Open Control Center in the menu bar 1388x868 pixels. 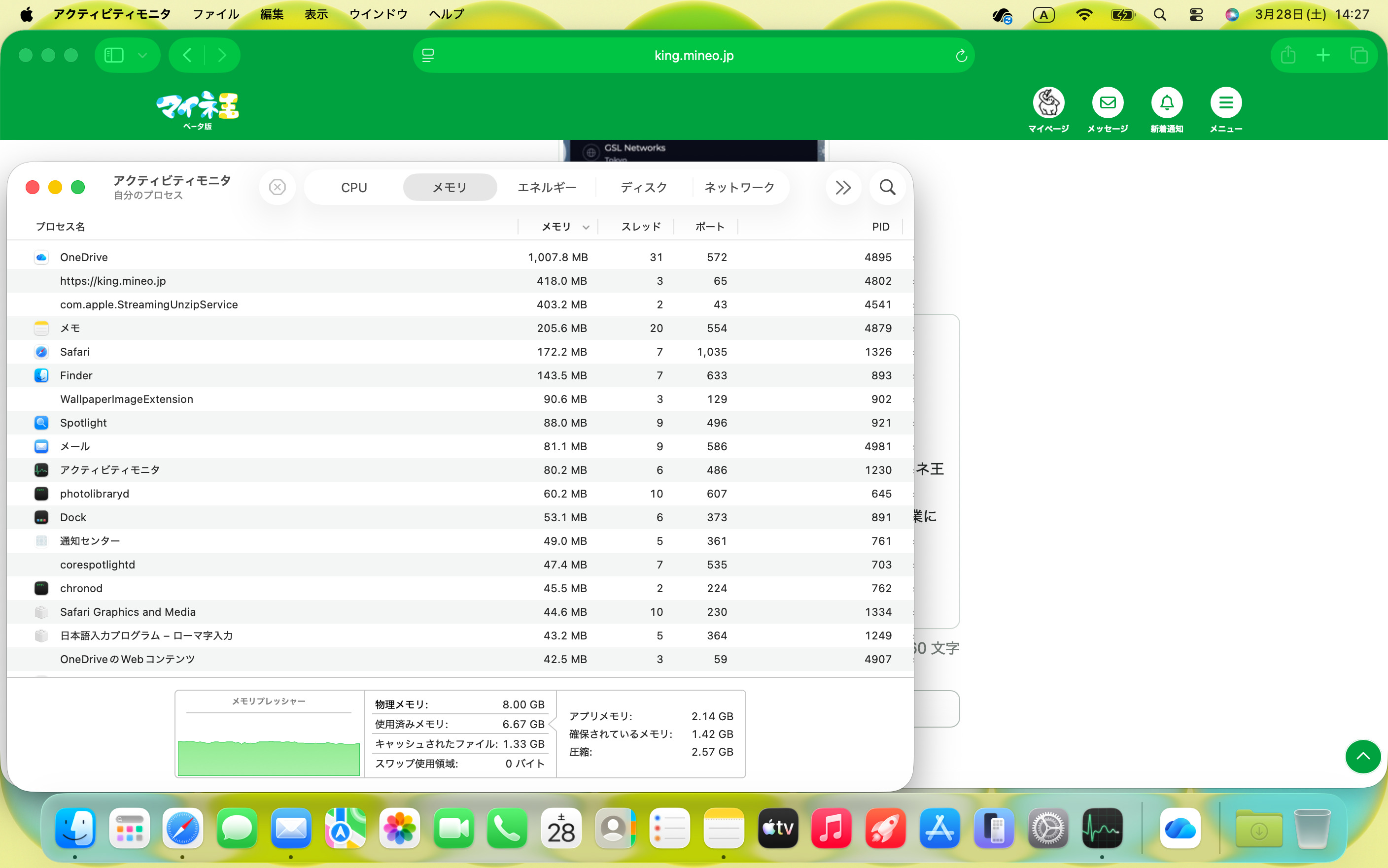point(1196,14)
